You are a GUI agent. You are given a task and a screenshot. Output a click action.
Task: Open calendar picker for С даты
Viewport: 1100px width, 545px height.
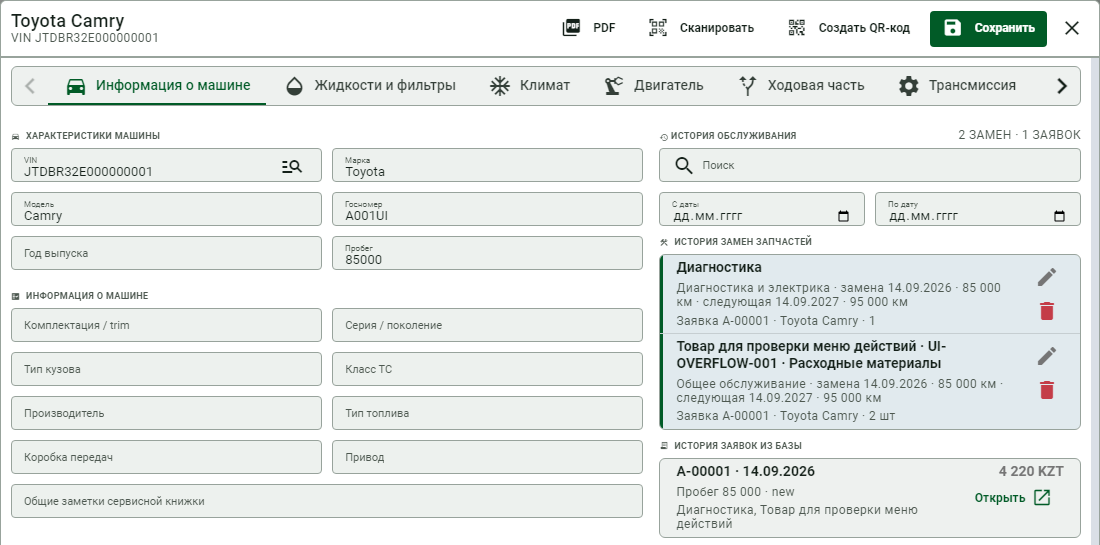click(844, 216)
